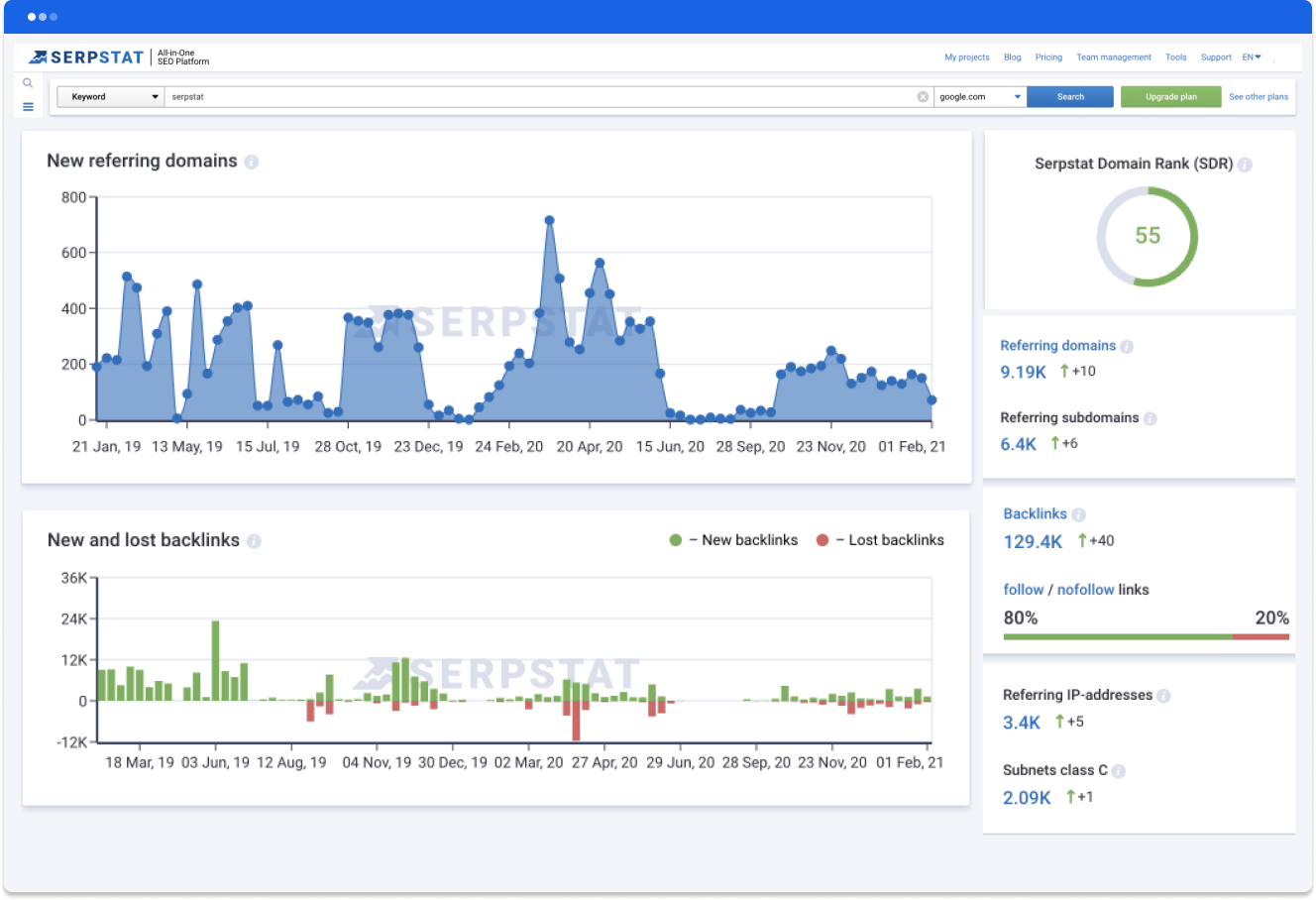Image resolution: width=1316 pixels, height=900 pixels.
Task: Click 03 Jun, 19 axis label on backlinks chart
Action: click(x=215, y=763)
